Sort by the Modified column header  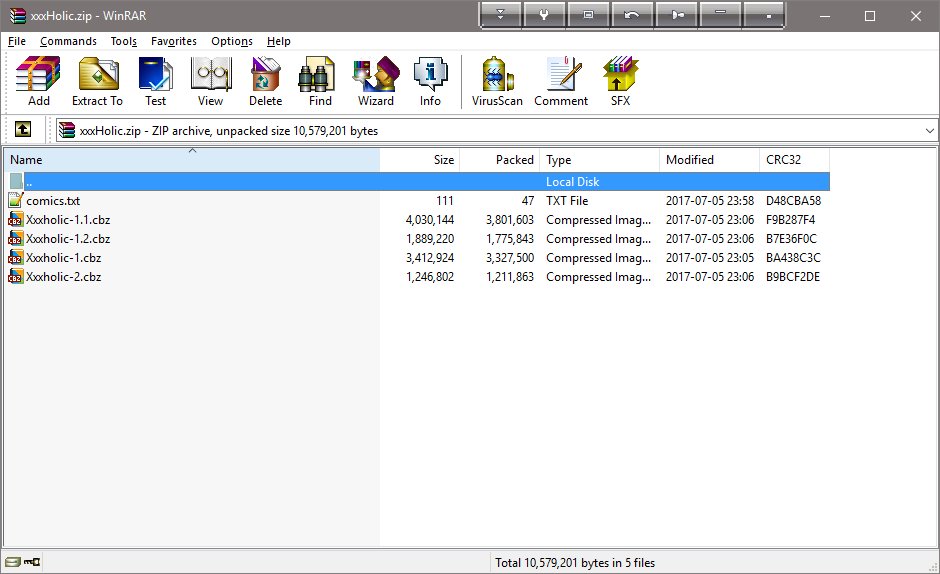click(709, 160)
